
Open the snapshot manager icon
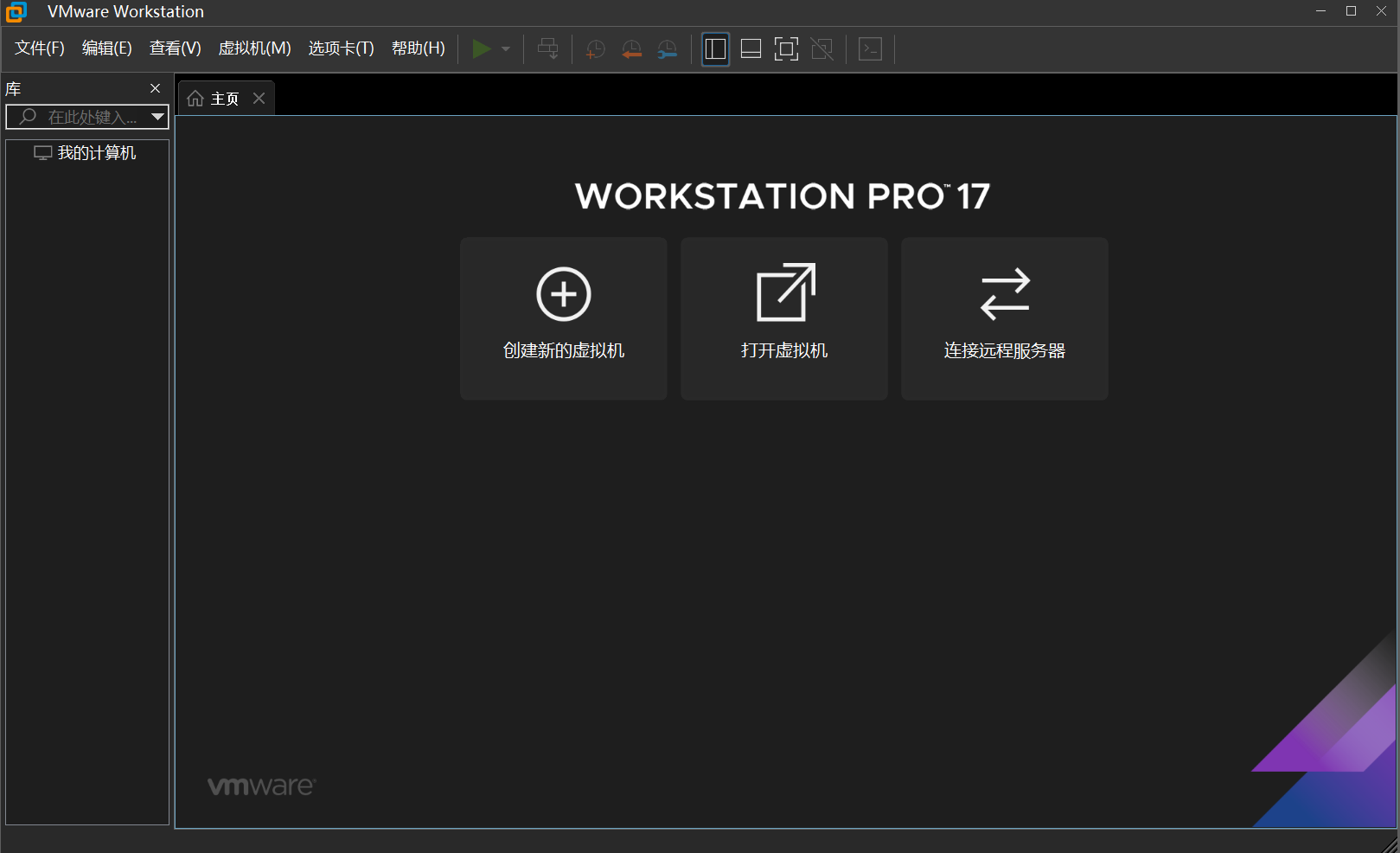[668, 49]
